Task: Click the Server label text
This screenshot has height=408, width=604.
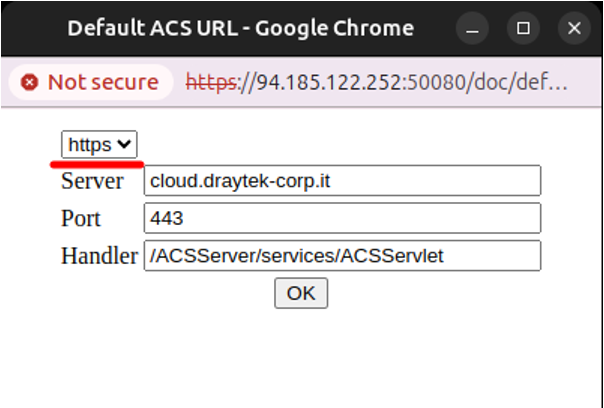Action: pyautogui.click(x=92, y=181)
